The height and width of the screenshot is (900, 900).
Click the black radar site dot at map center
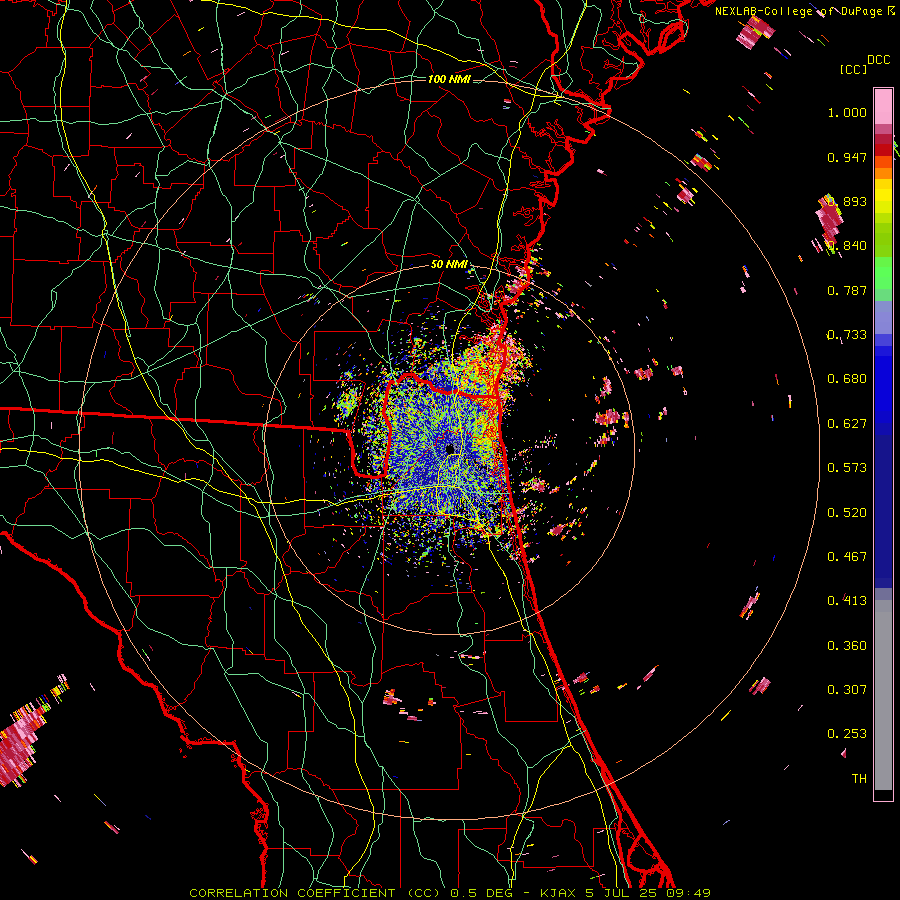pyautogui.click(x=451, y=449)
